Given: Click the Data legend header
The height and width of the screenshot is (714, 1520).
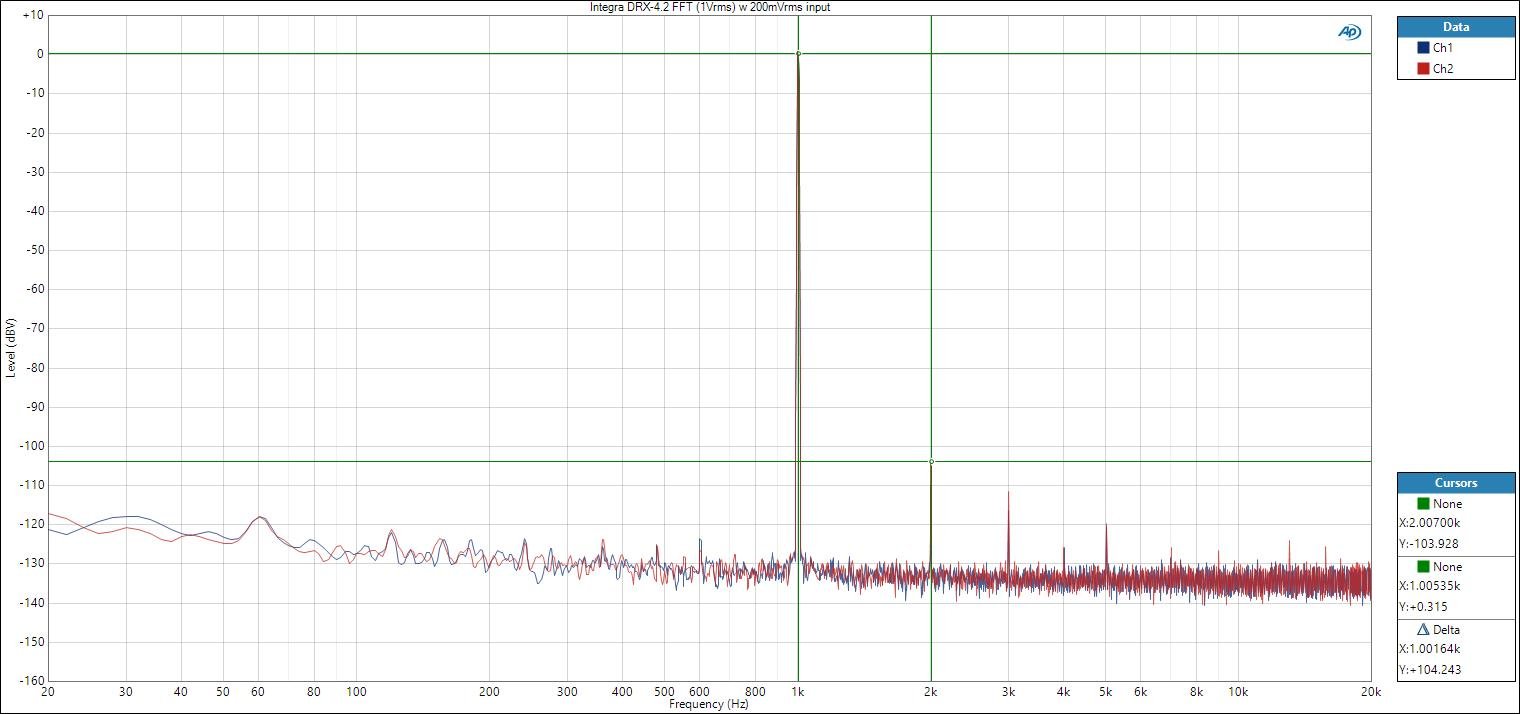Looking at the screenshot, I should point(1455,27).
